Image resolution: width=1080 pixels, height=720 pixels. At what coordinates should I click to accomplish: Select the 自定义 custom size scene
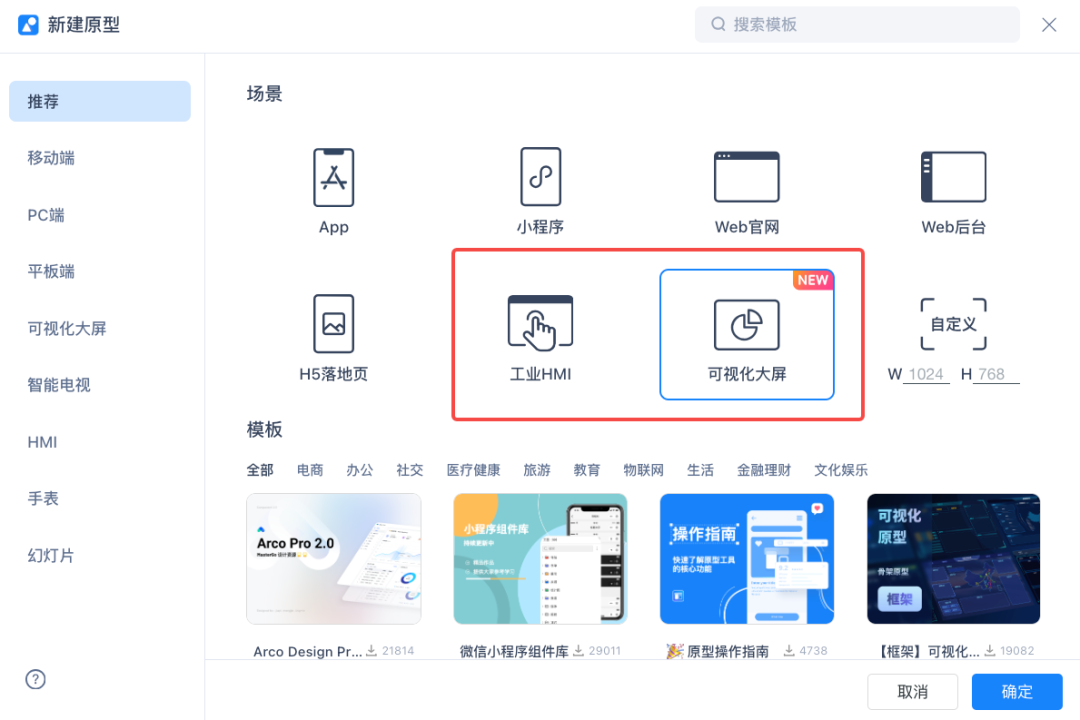953,322
